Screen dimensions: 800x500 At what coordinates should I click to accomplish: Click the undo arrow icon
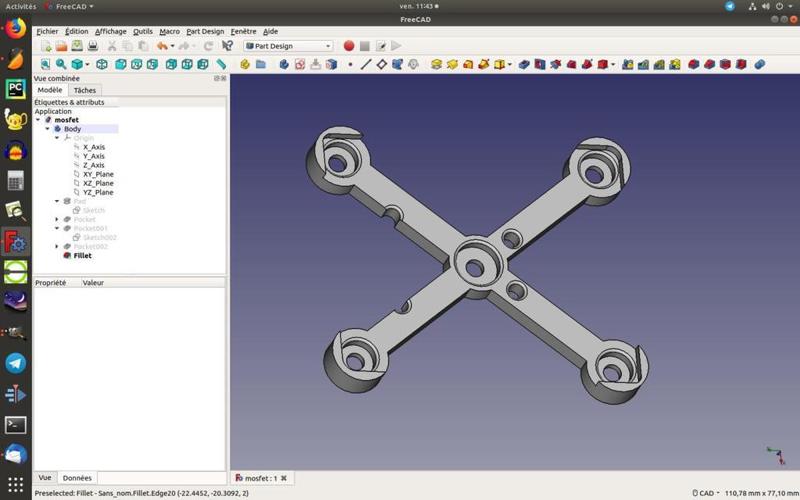(x=161, y=46)
